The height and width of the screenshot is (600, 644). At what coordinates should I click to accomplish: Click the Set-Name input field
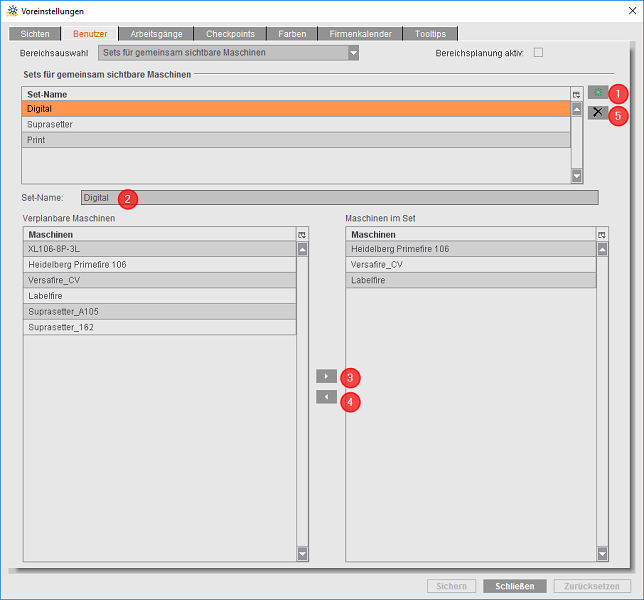[340, 198]
